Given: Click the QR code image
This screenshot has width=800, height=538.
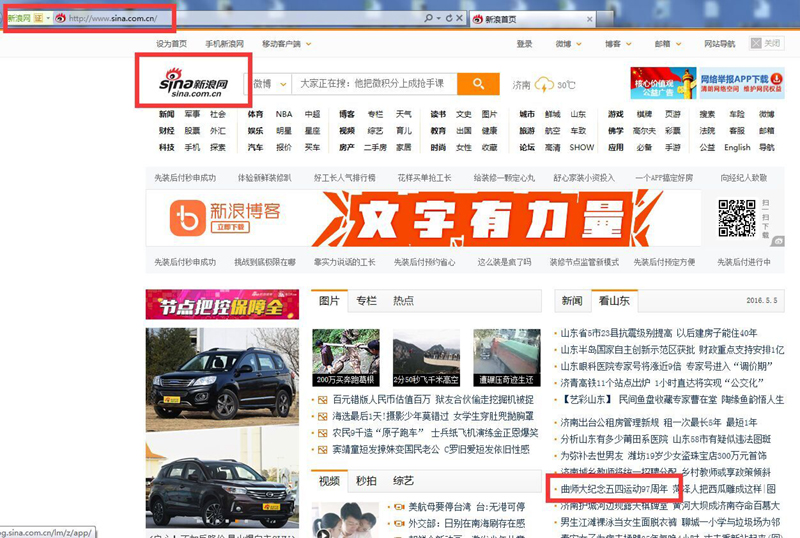Looking at the screenshot, I should pyautogui.click(x=736, y=219).
